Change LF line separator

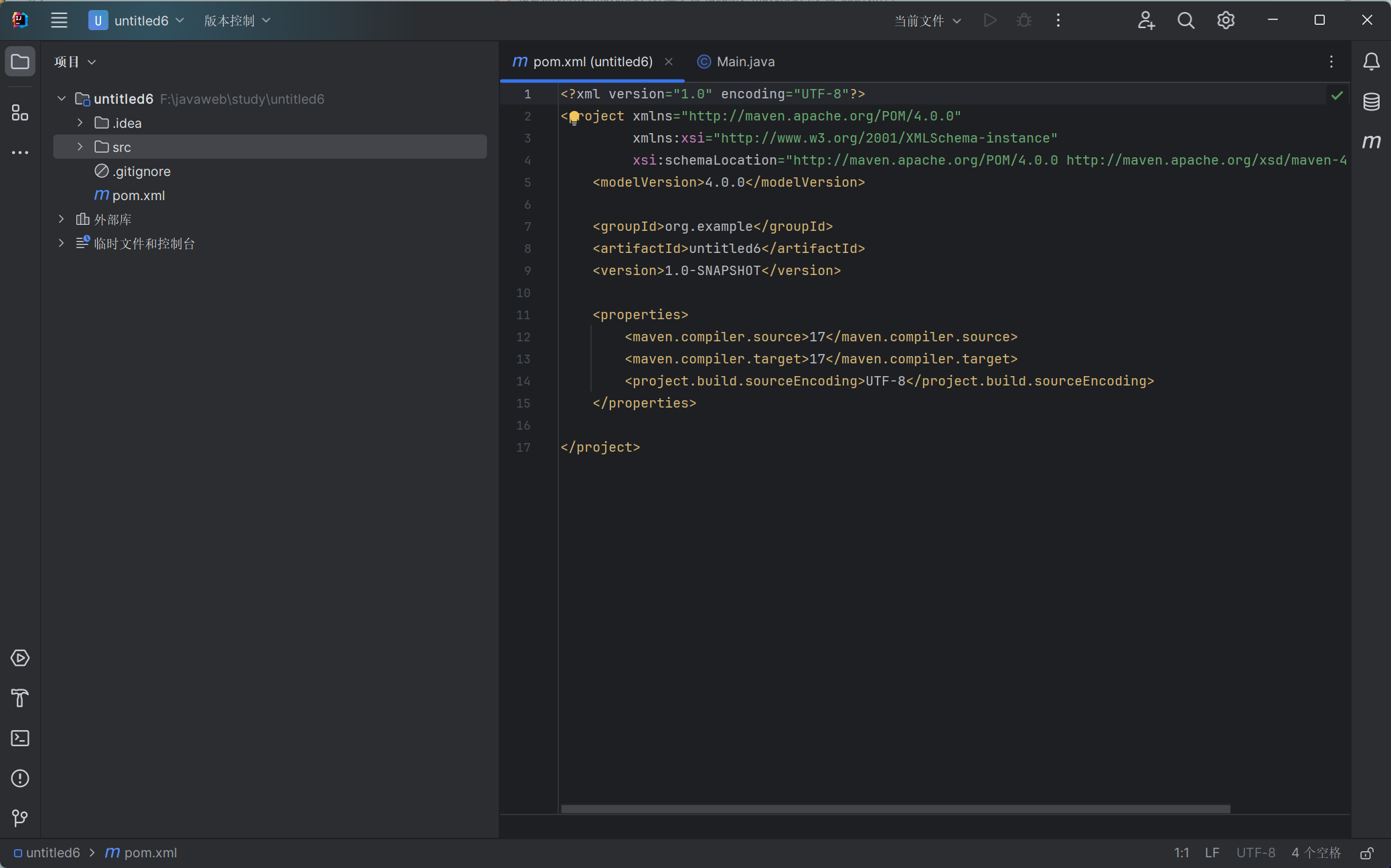click(x=1212, y=853)
